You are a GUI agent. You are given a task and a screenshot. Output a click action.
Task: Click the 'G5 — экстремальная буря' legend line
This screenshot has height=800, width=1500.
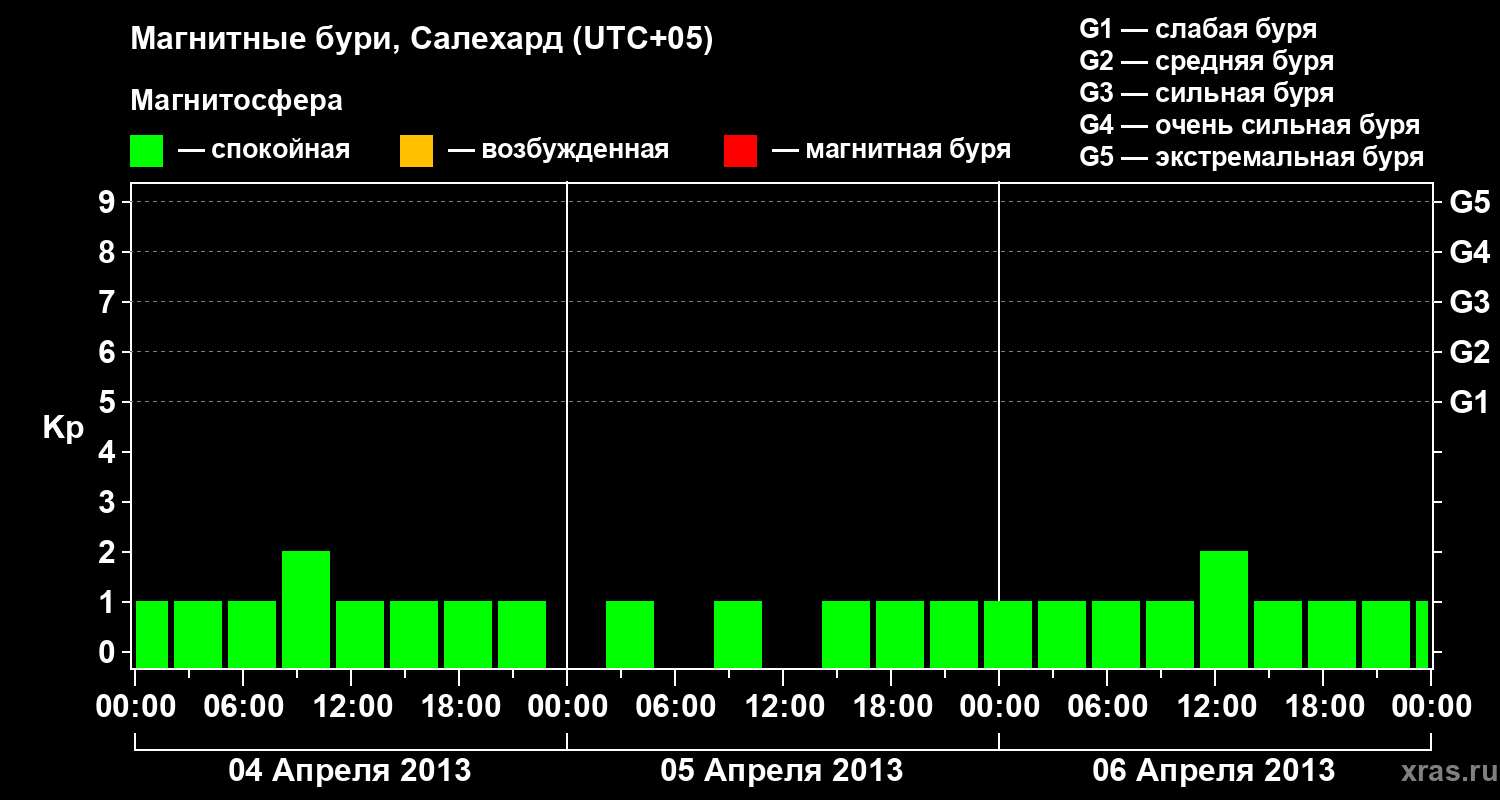1252,157
